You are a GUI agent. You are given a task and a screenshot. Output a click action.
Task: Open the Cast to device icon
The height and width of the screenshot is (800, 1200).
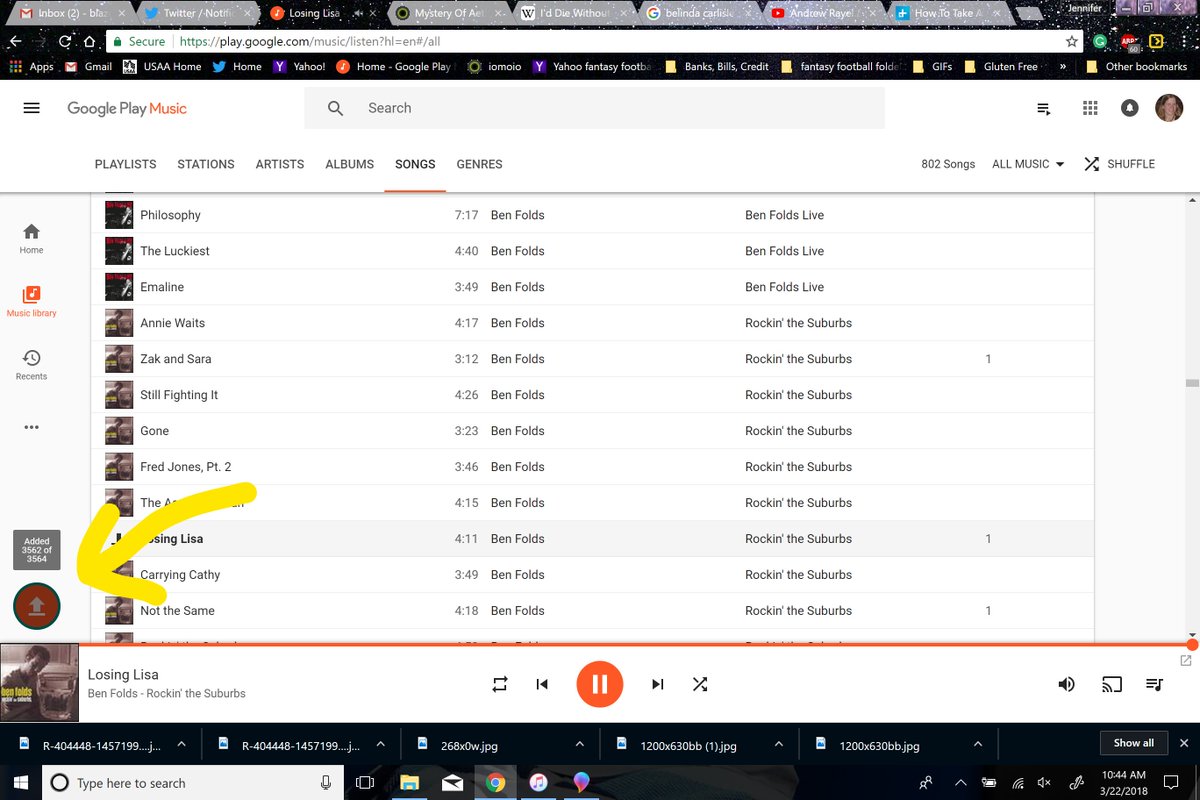tap(1112, 684)
